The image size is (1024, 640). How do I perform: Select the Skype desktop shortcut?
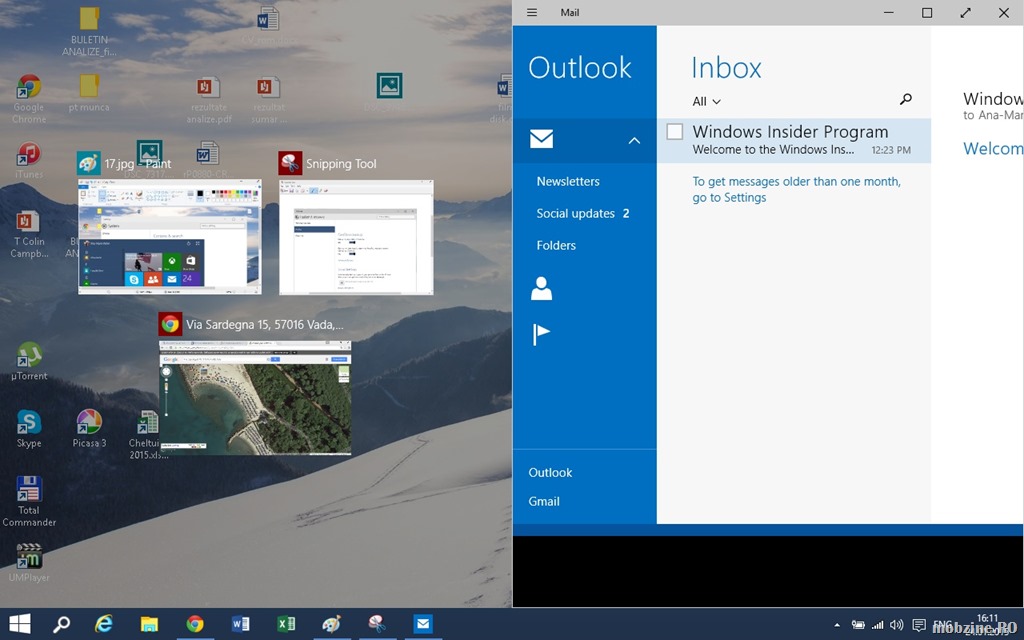29,429
